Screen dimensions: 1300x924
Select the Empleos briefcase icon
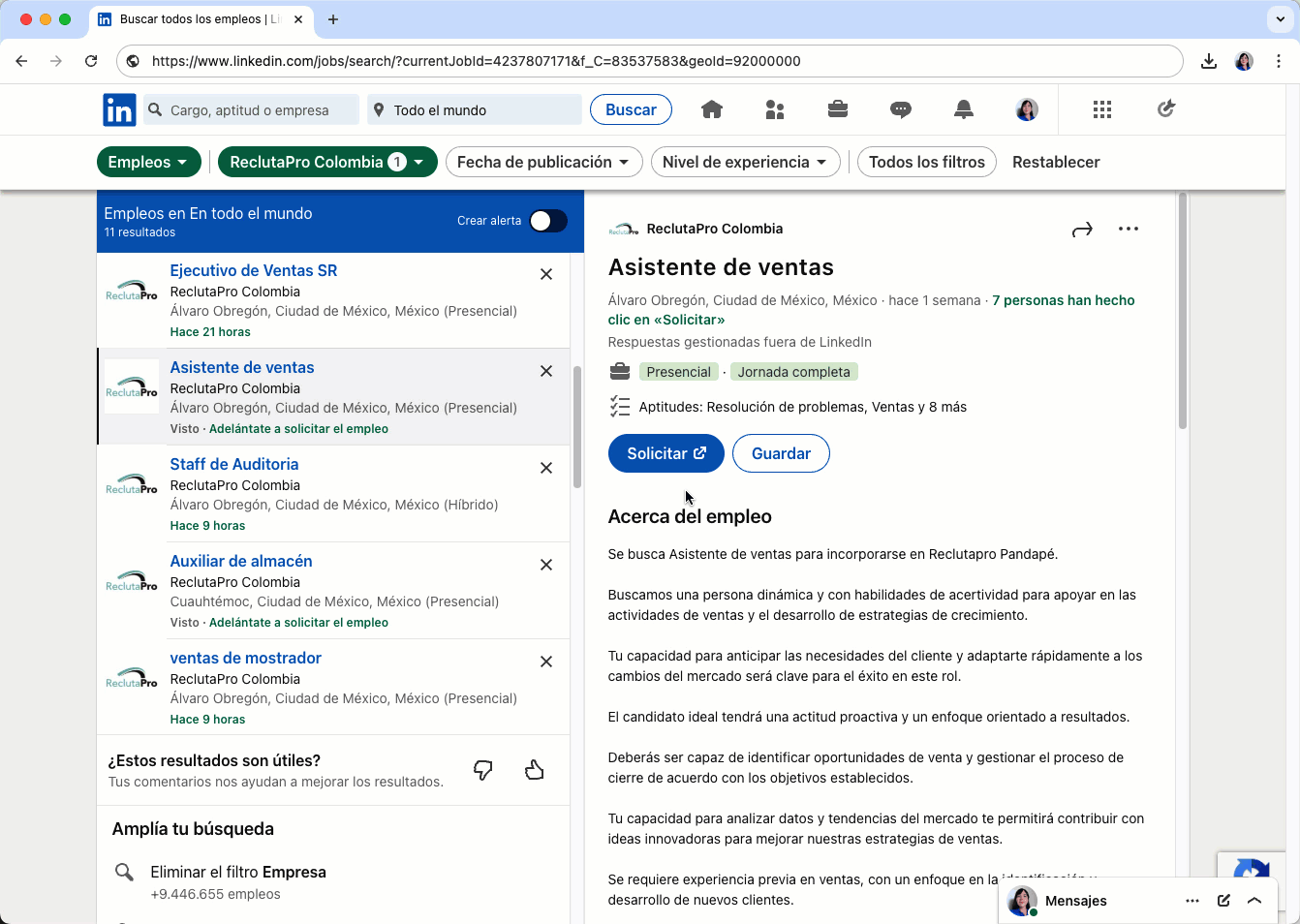837,109
